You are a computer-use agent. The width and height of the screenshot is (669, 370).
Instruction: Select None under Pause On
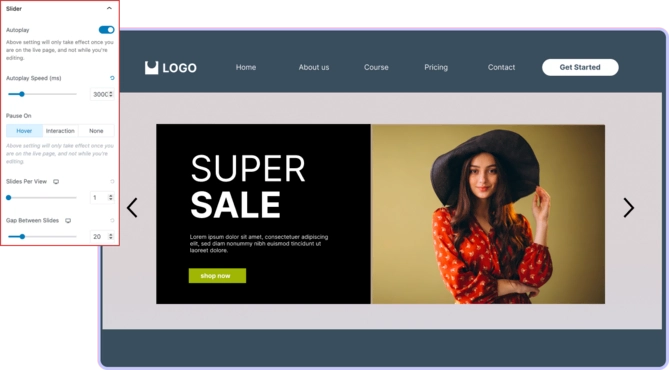tap(96, 131)
